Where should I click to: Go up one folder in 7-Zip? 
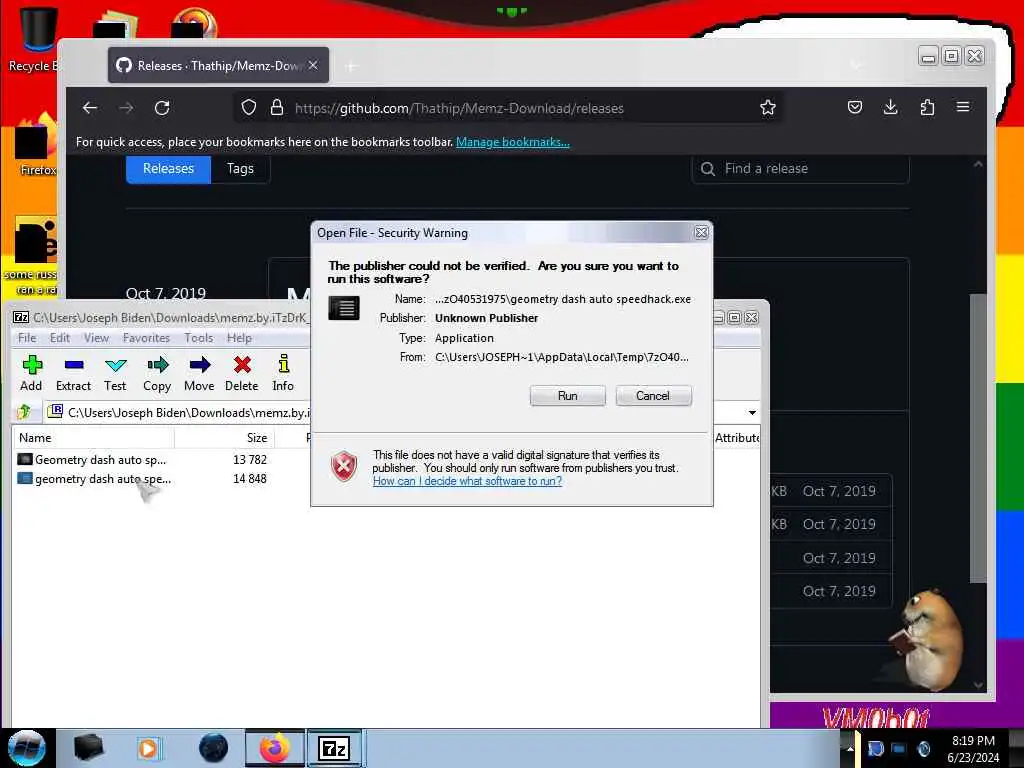(x=25, y=412)
